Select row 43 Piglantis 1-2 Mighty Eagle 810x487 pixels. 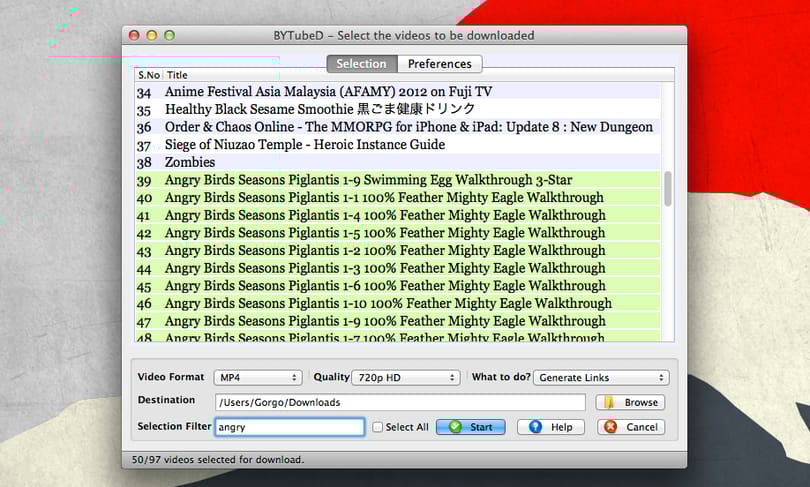click(398, 250)
